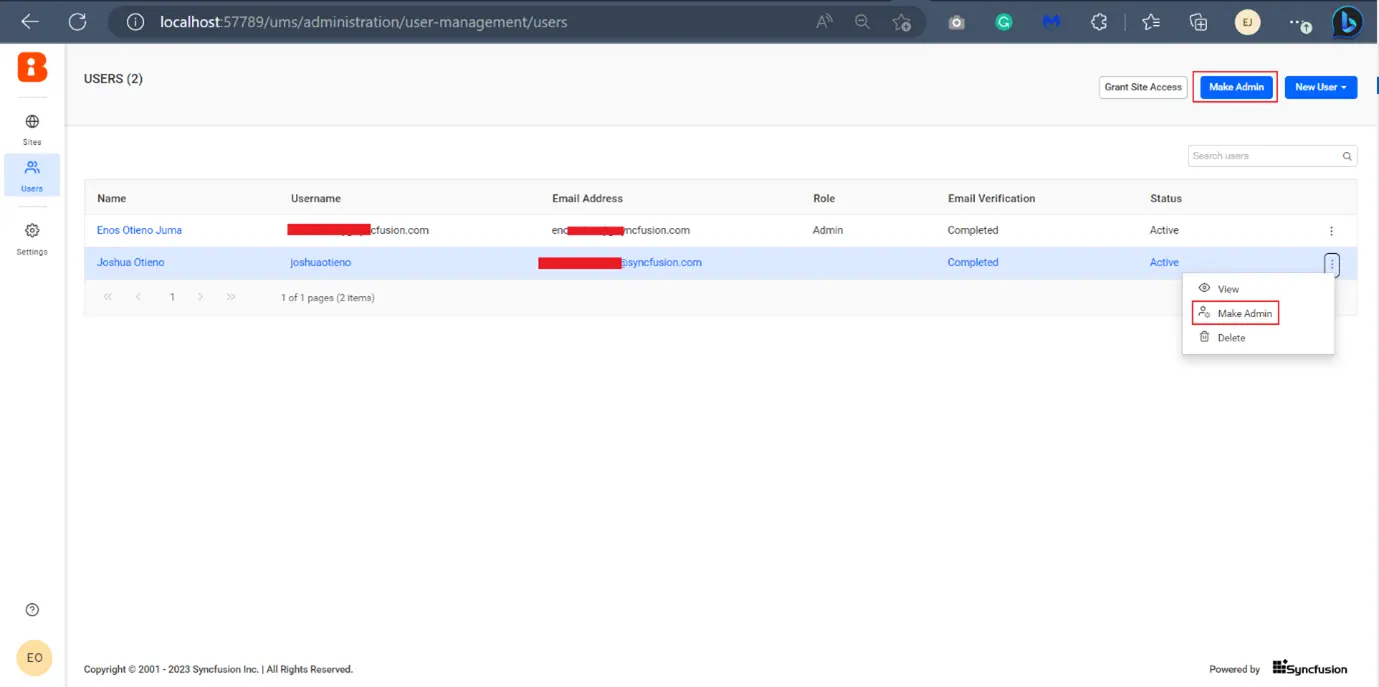This screenshot has height=687, width=1379.
Task: Sort by Email Verification column header
Action: click(x=991, y=198)
